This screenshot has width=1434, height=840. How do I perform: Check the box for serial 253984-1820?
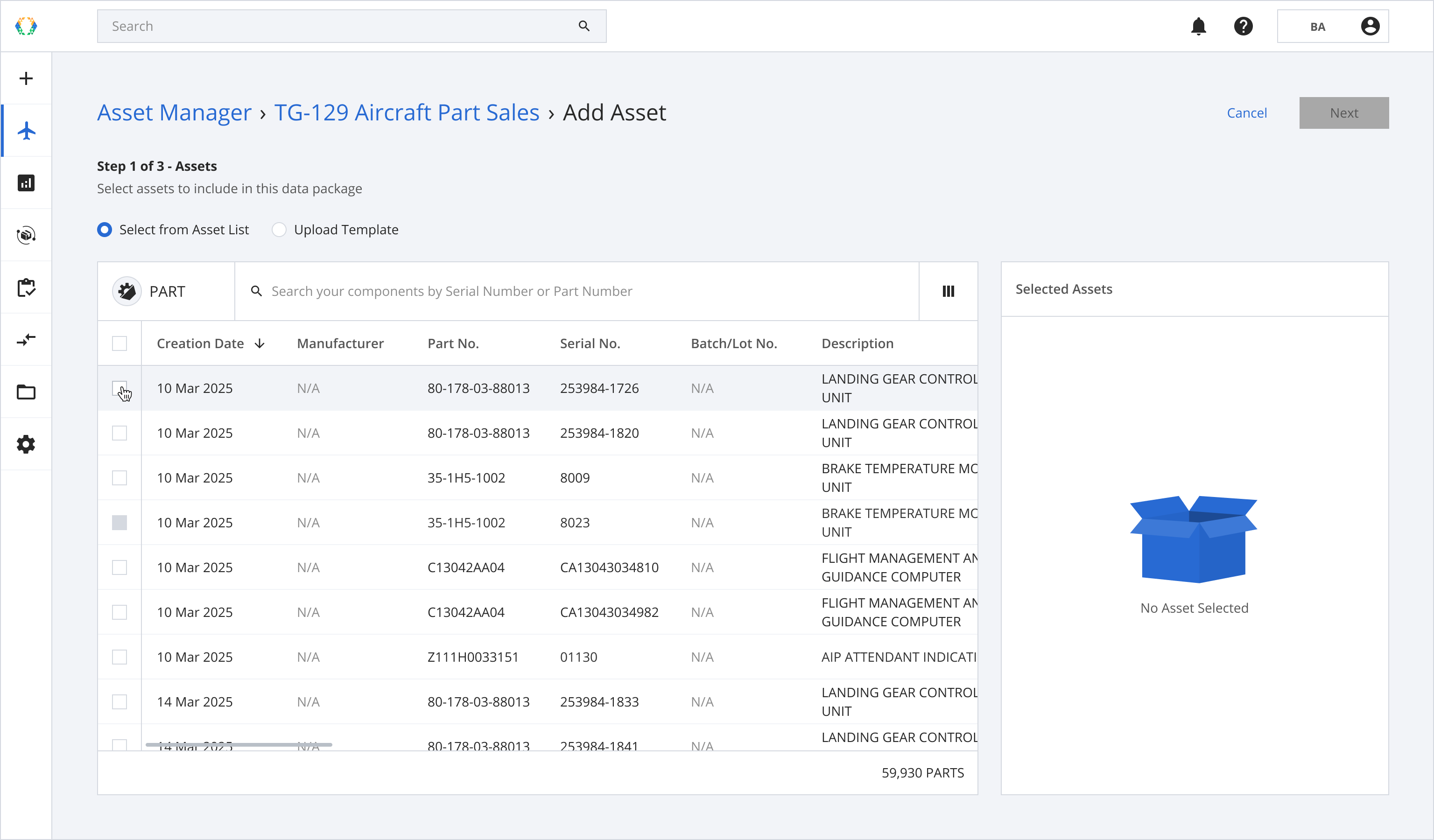pos(119,434)
